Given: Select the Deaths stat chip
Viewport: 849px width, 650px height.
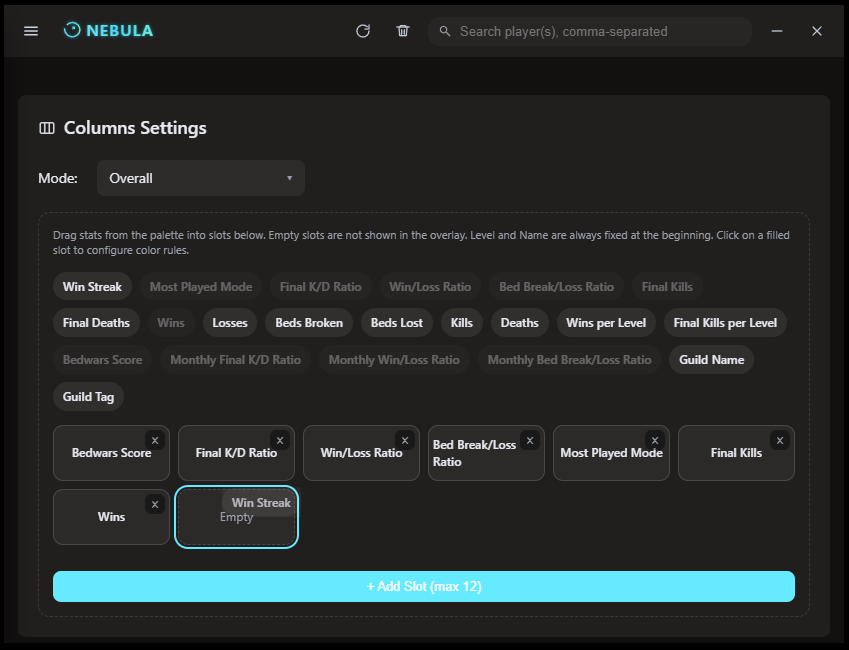Looking at the screenshot, I should point(519,322).
